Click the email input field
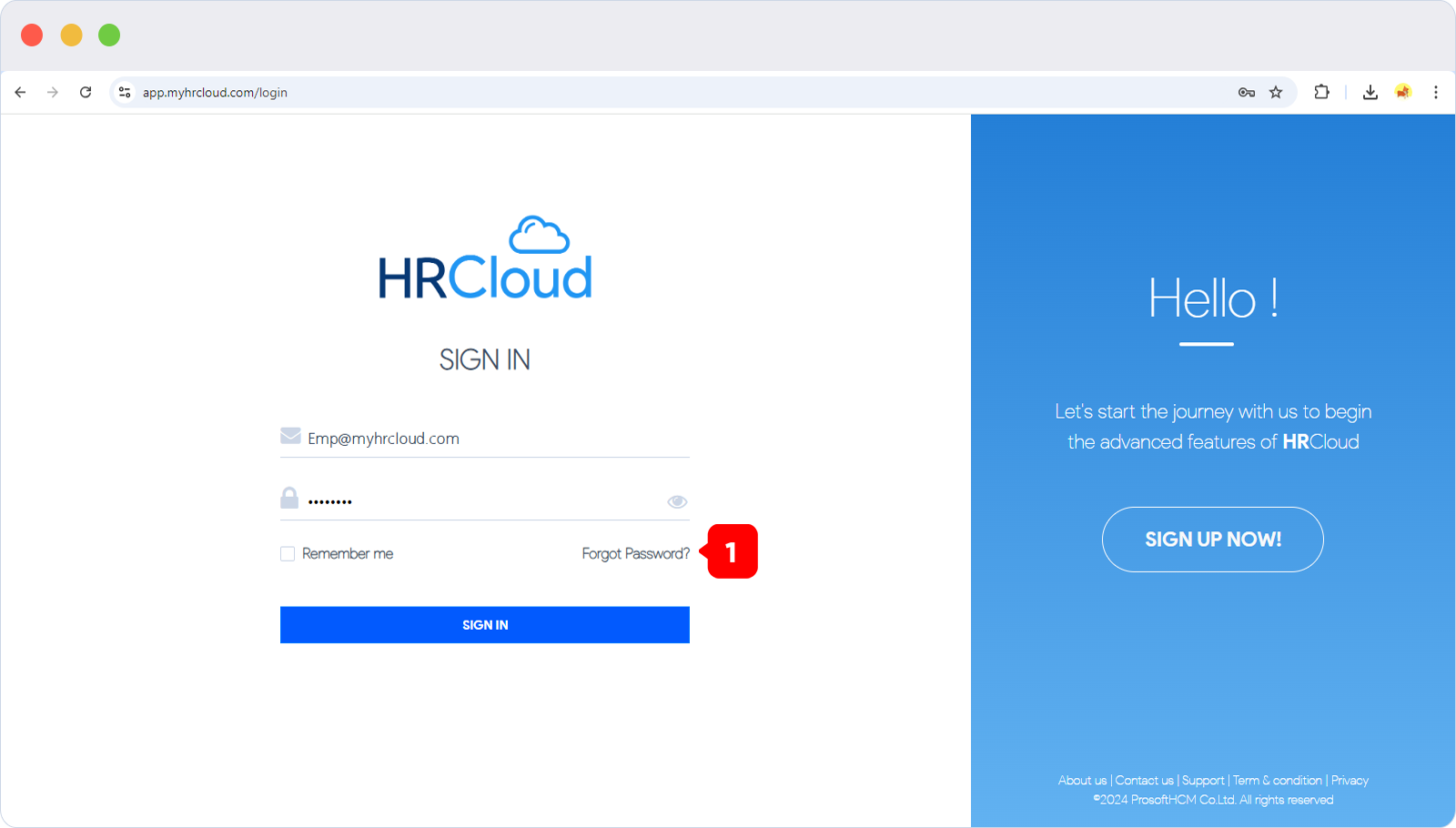Image resolution: width=1456 pixels, height=828 pixels. [485, 439]
